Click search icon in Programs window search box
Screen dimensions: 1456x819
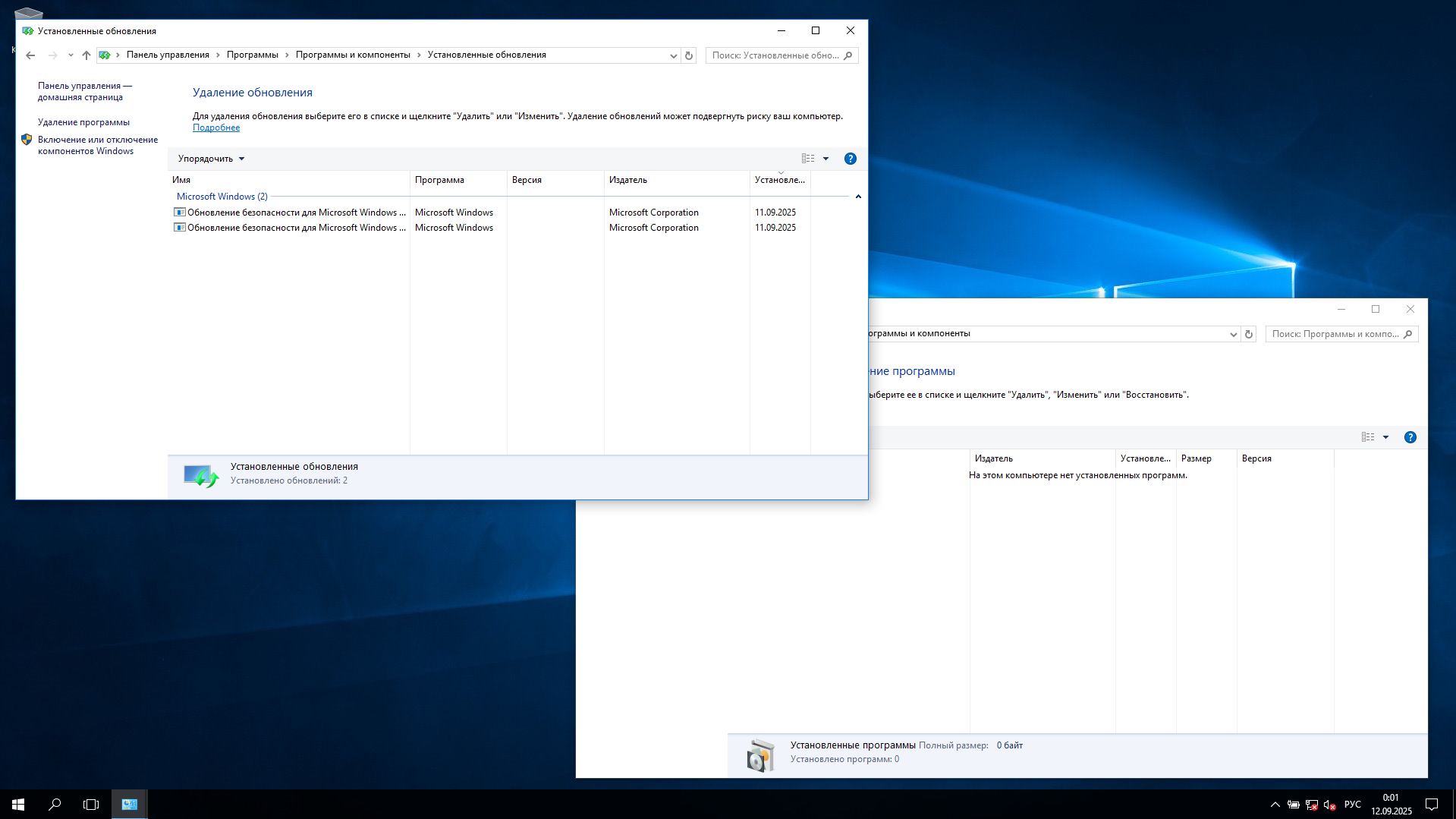coord(1408,334)
